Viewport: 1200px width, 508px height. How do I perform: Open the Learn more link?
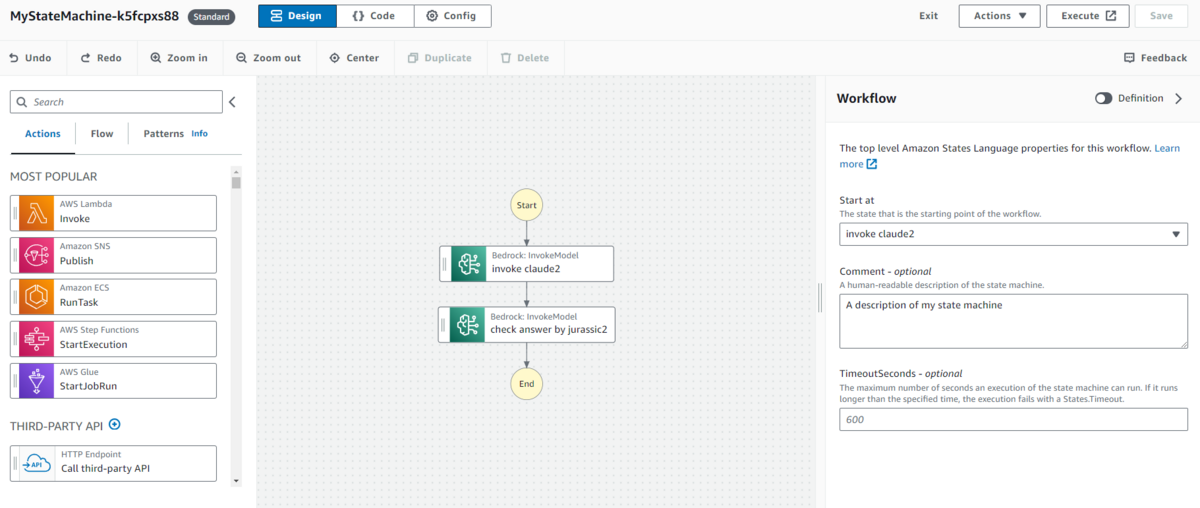pos(858,164)
